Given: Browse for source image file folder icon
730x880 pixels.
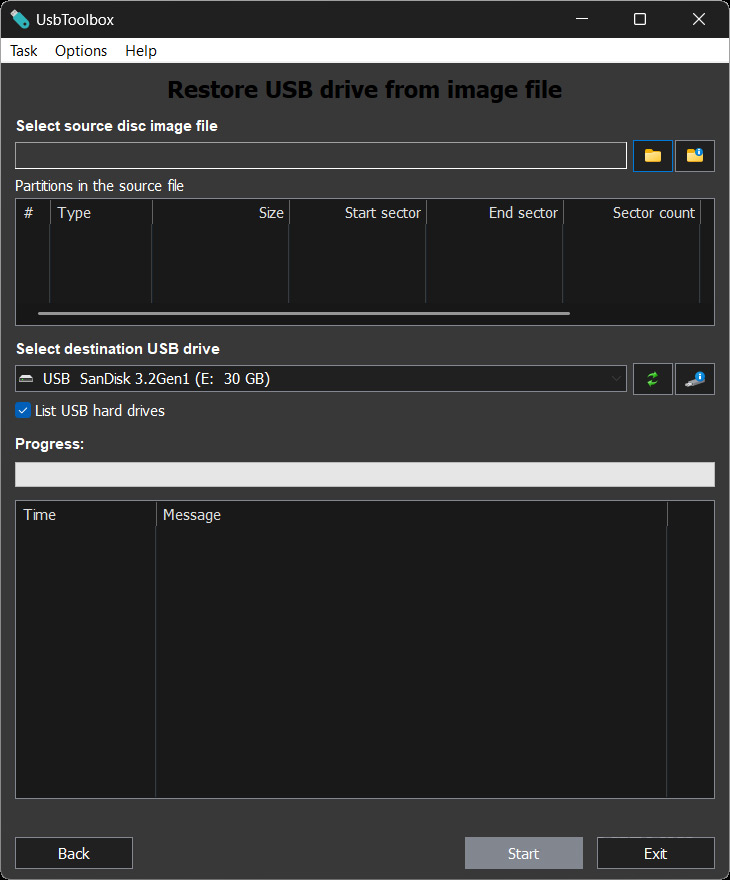Looking at the screenshot, I should 653,155.
